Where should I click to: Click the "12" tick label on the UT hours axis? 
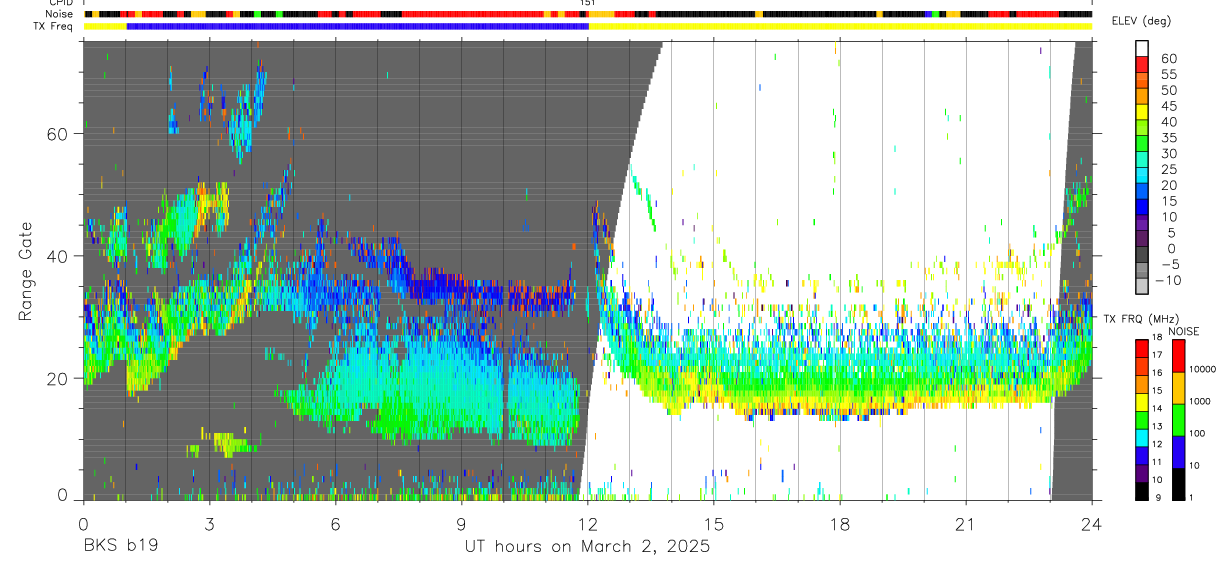[x=587, y=524]
